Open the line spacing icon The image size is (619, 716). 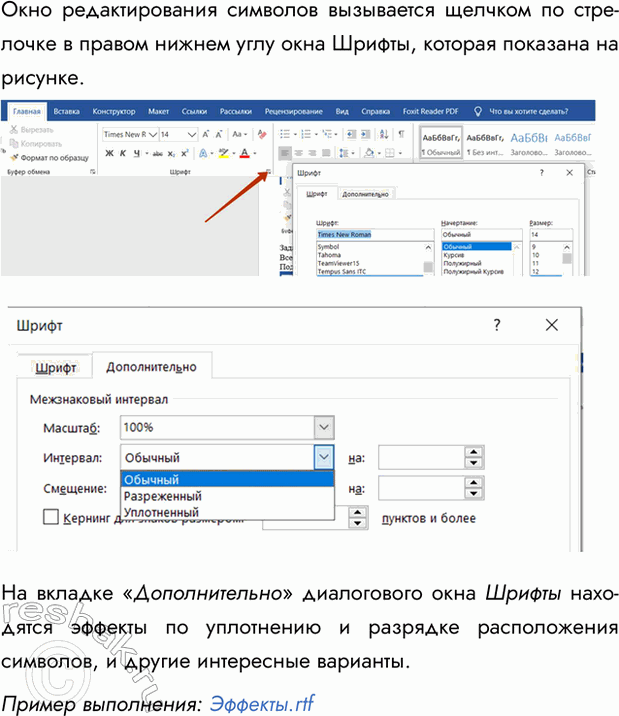tap(343, 153)
